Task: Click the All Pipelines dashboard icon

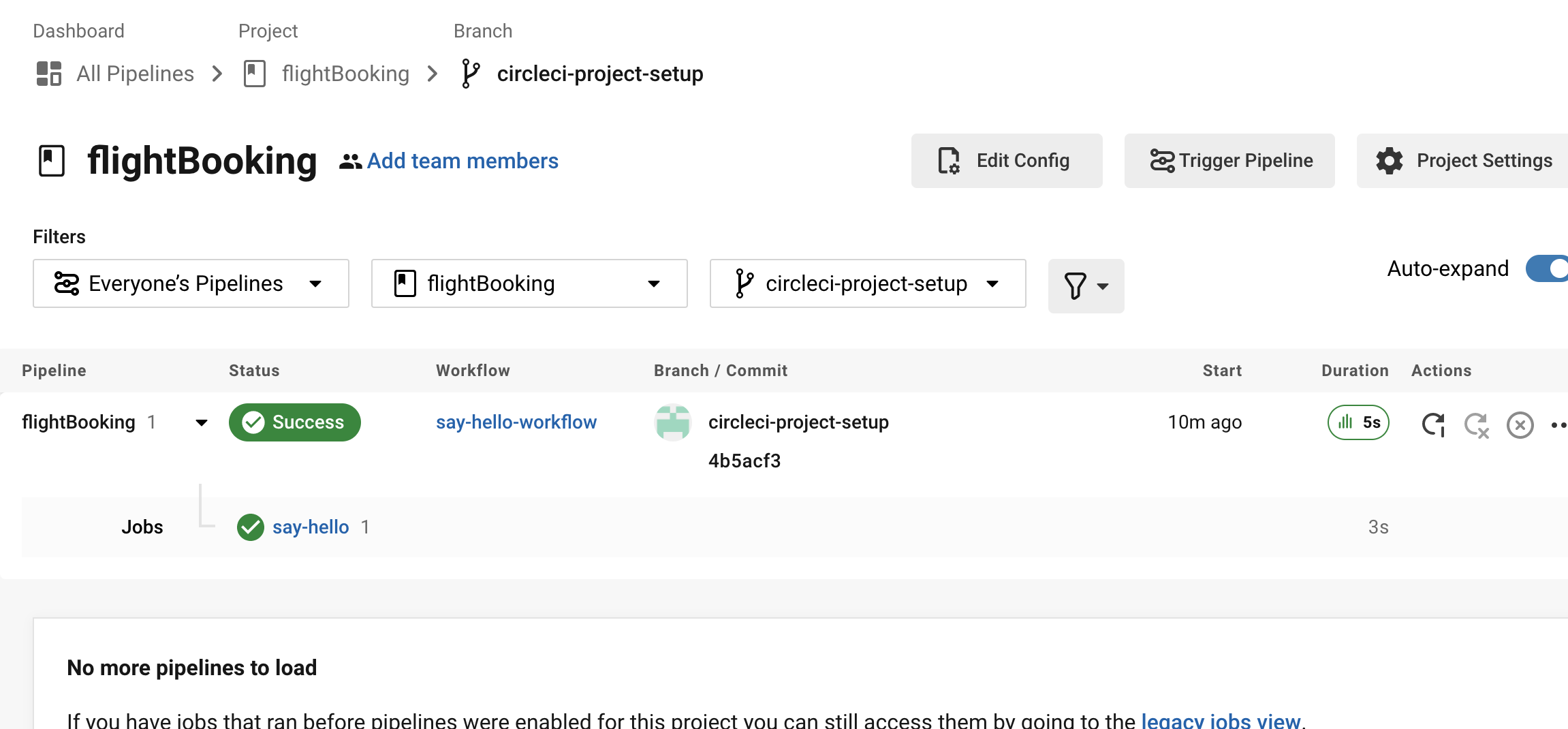Action: 48,74
